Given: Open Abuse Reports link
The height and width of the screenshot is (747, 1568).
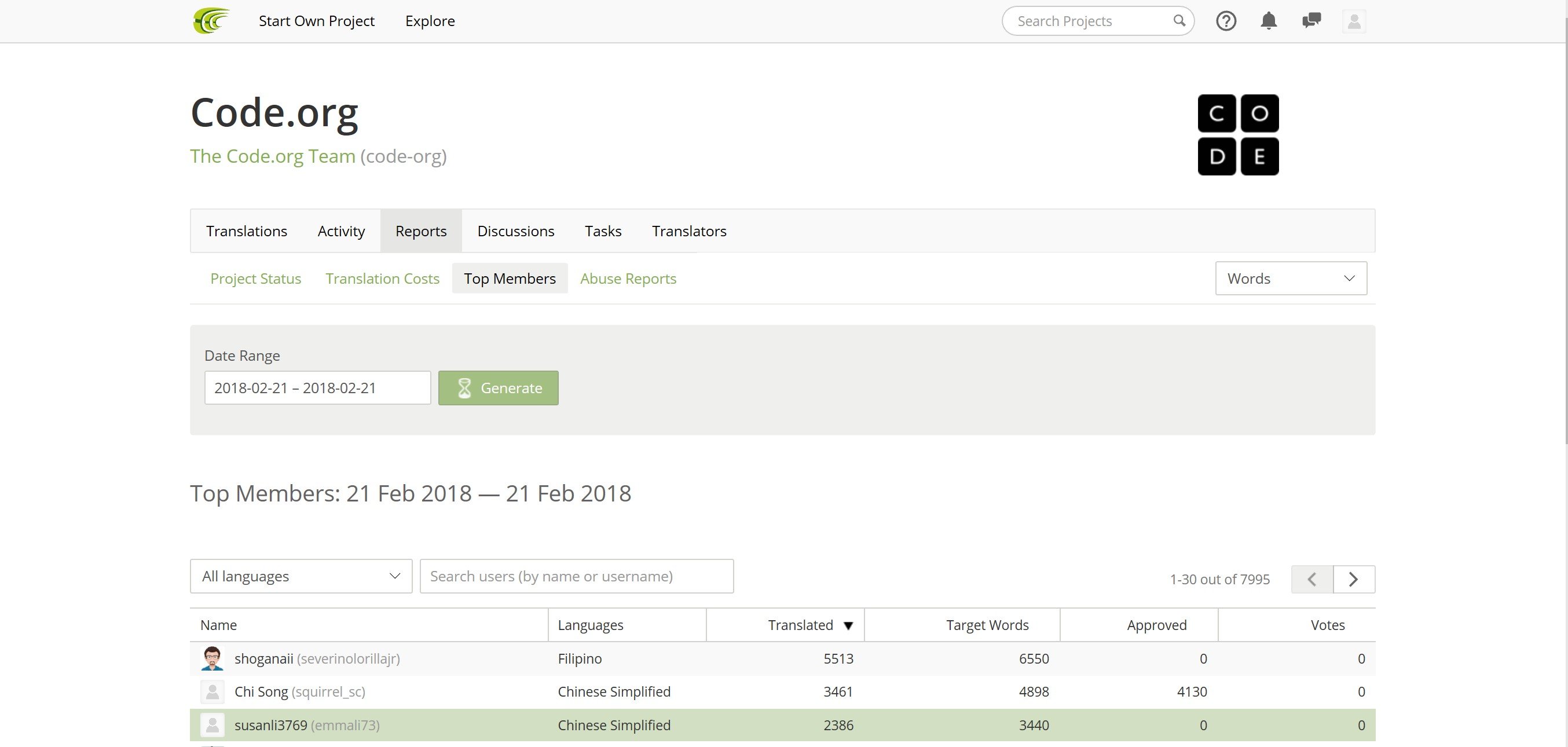Looking at the screenshot, I should pos(628,278).
